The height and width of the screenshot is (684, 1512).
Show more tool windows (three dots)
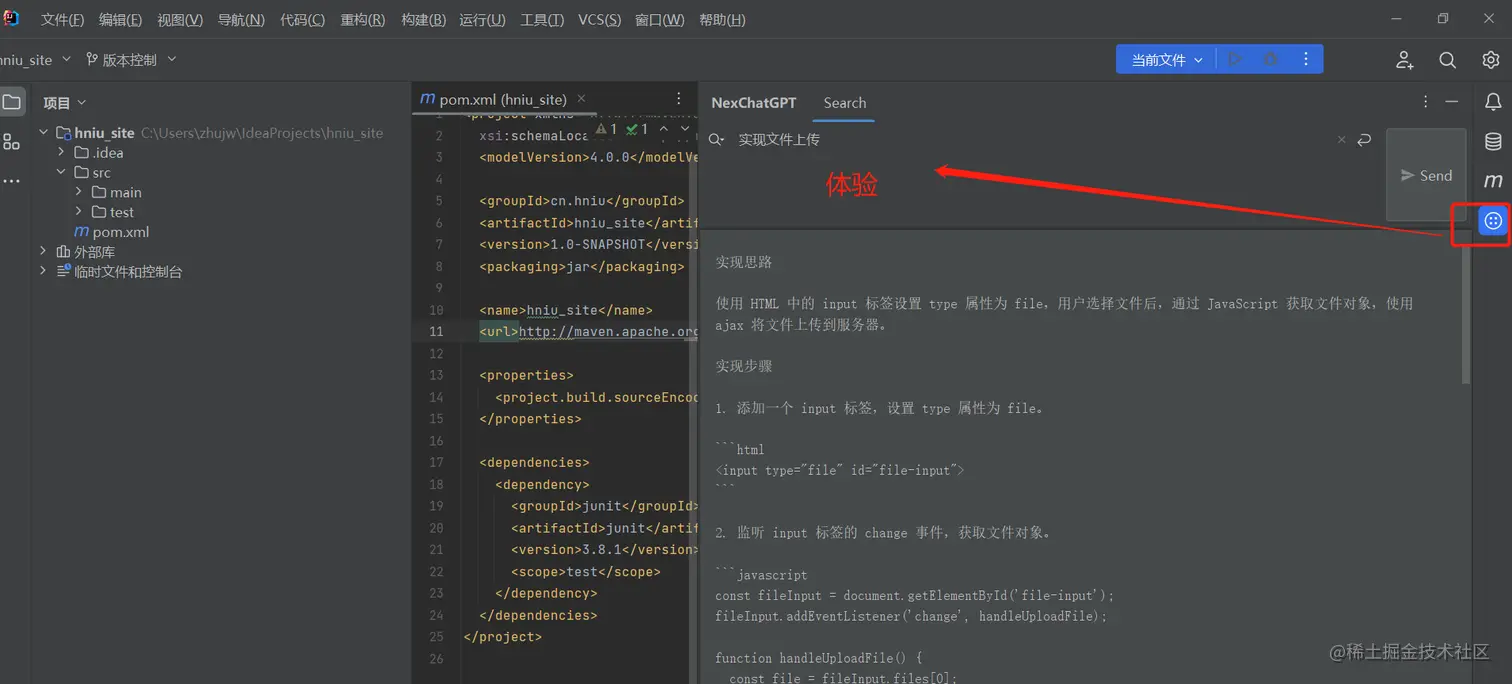point(11,181)
